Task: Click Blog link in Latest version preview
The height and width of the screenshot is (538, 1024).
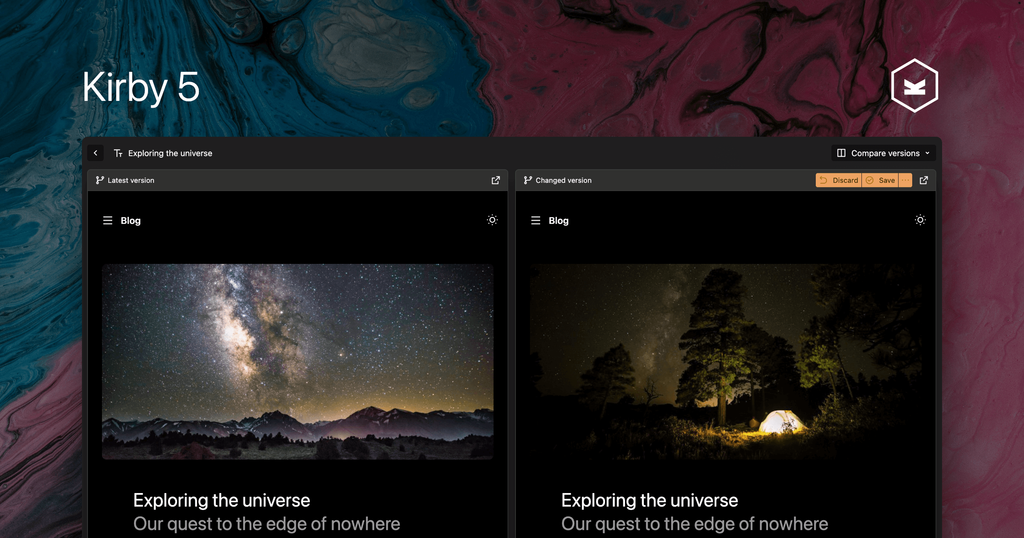Action: 131,221
